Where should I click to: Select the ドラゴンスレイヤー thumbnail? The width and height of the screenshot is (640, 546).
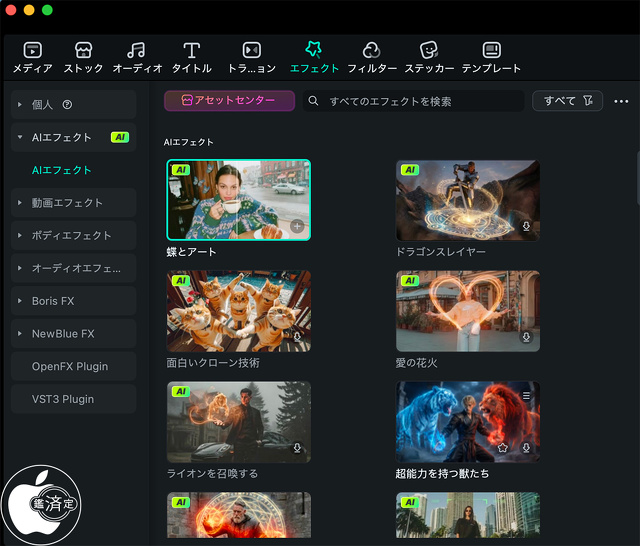click(468, 200)
